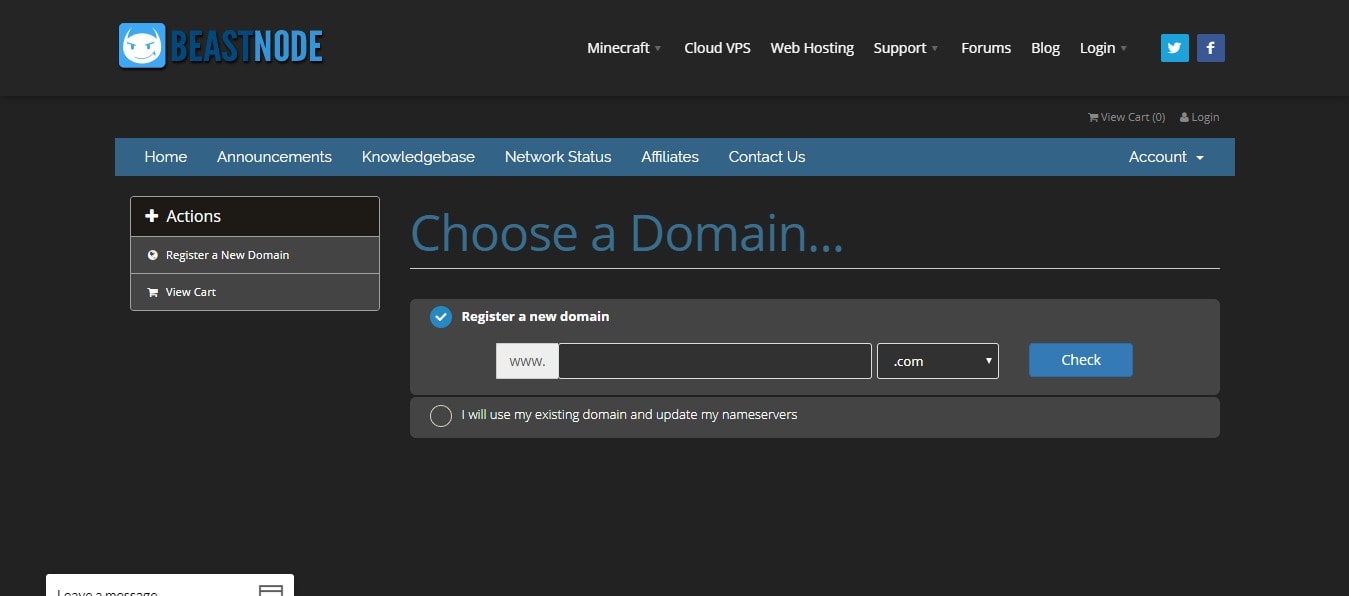This screenshot has height=596, width=1349.
Task: Open the Blog page
Action: click(1045, 48)
